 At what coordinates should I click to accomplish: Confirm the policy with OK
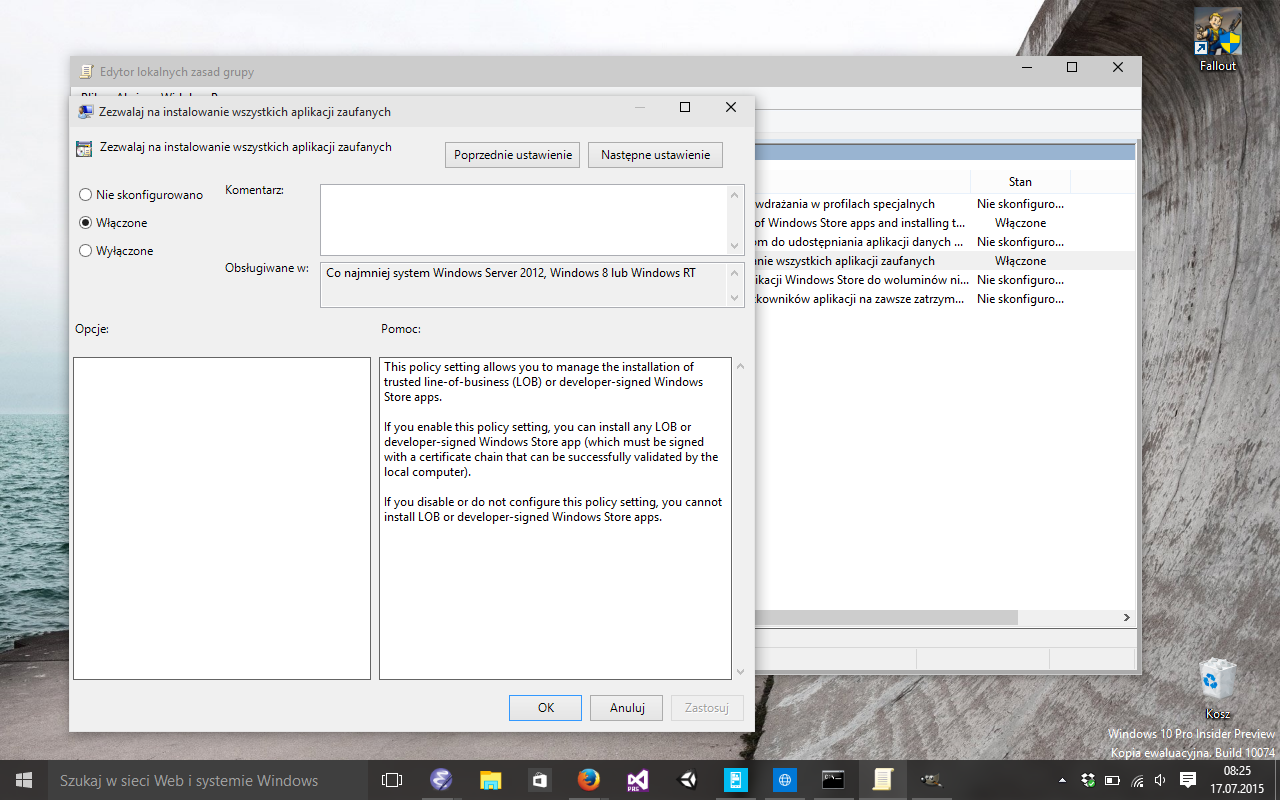(x=545, y=708)
